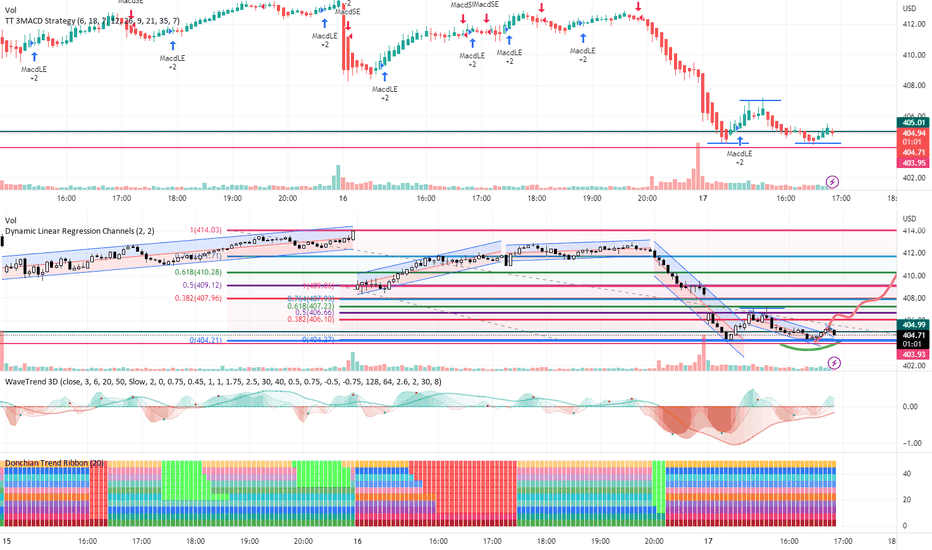
Task: Click the -1.00 value on WaveTrend axis
Action: [912, 444]
